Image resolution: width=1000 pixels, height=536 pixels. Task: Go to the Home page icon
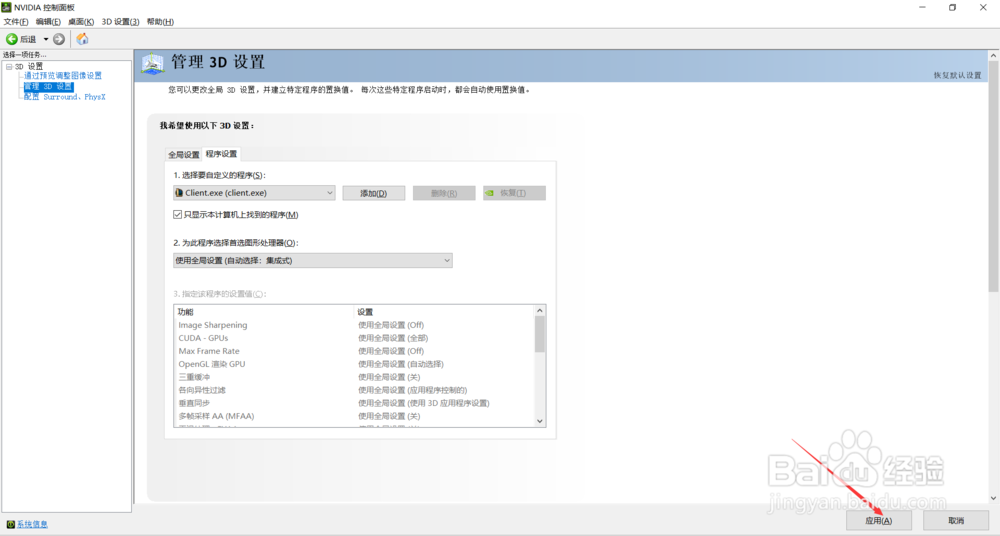(x=82, y=39)
